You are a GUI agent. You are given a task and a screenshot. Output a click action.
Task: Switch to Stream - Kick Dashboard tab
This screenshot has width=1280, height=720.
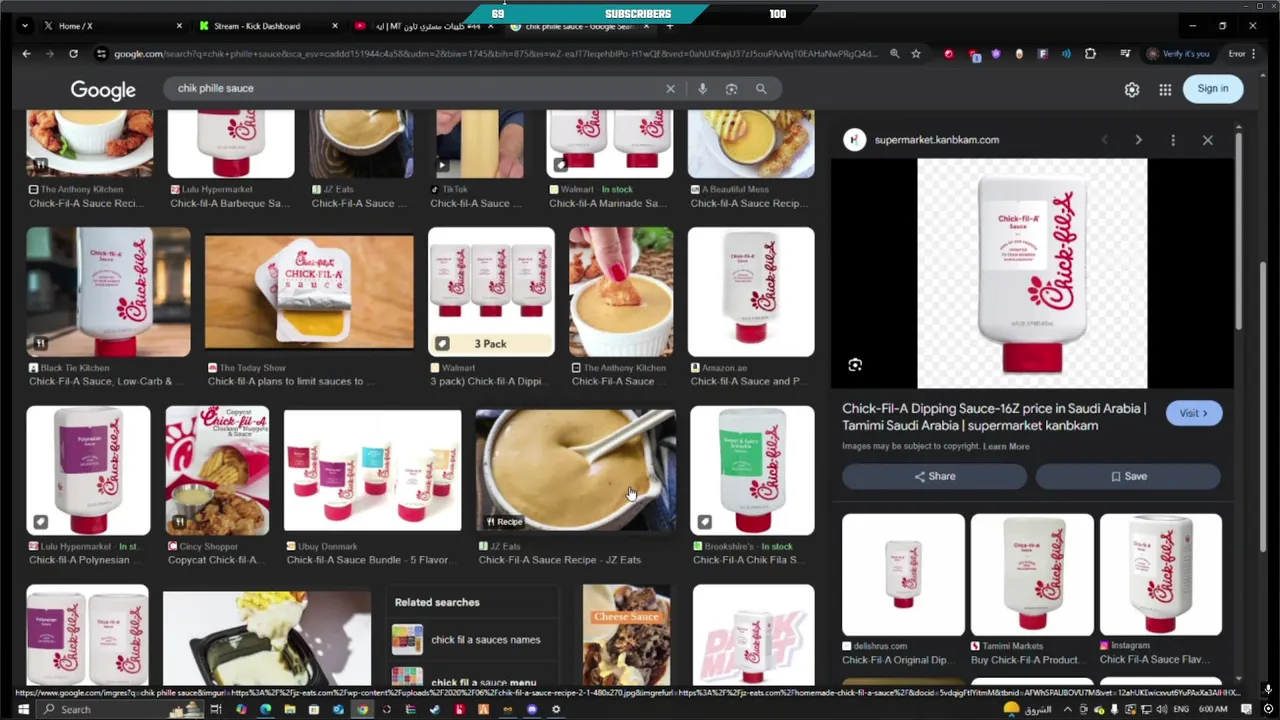[268, 26]
